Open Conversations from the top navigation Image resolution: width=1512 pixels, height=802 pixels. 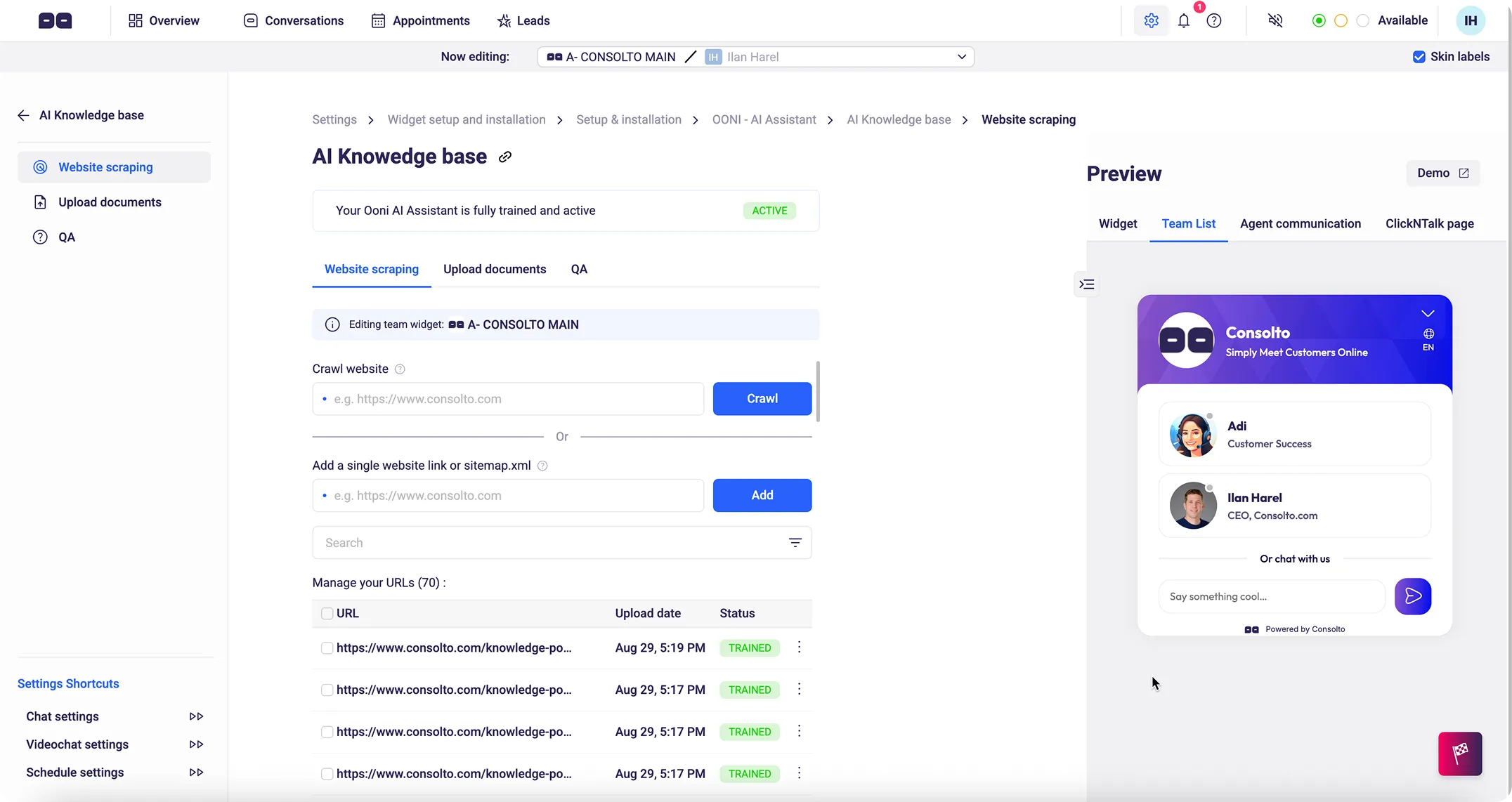tap(294, 20)
